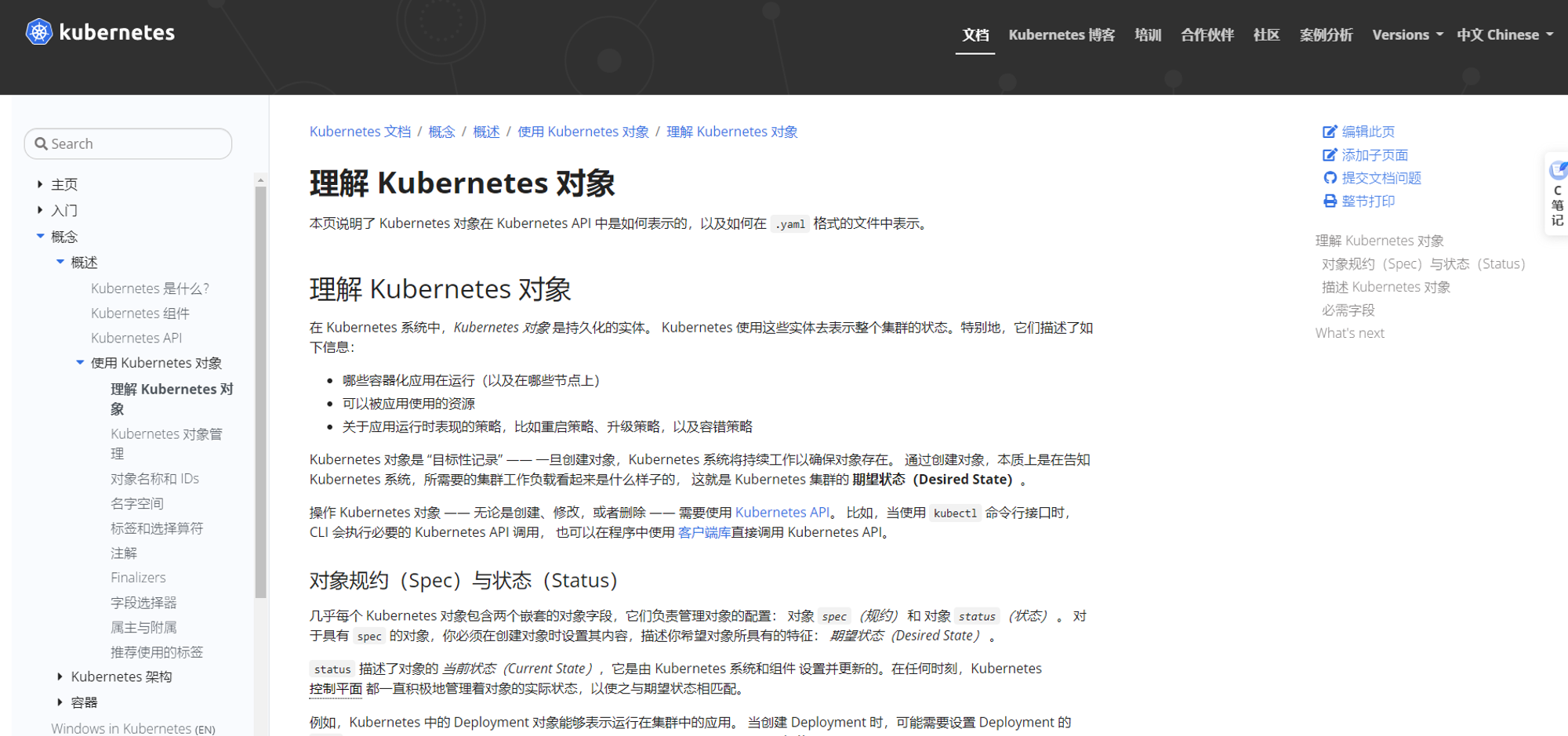Image resolution: width=1568 pixels, height=736 pixels.
Task: Open 培训 in top navigation
Action: [1148, 34]
